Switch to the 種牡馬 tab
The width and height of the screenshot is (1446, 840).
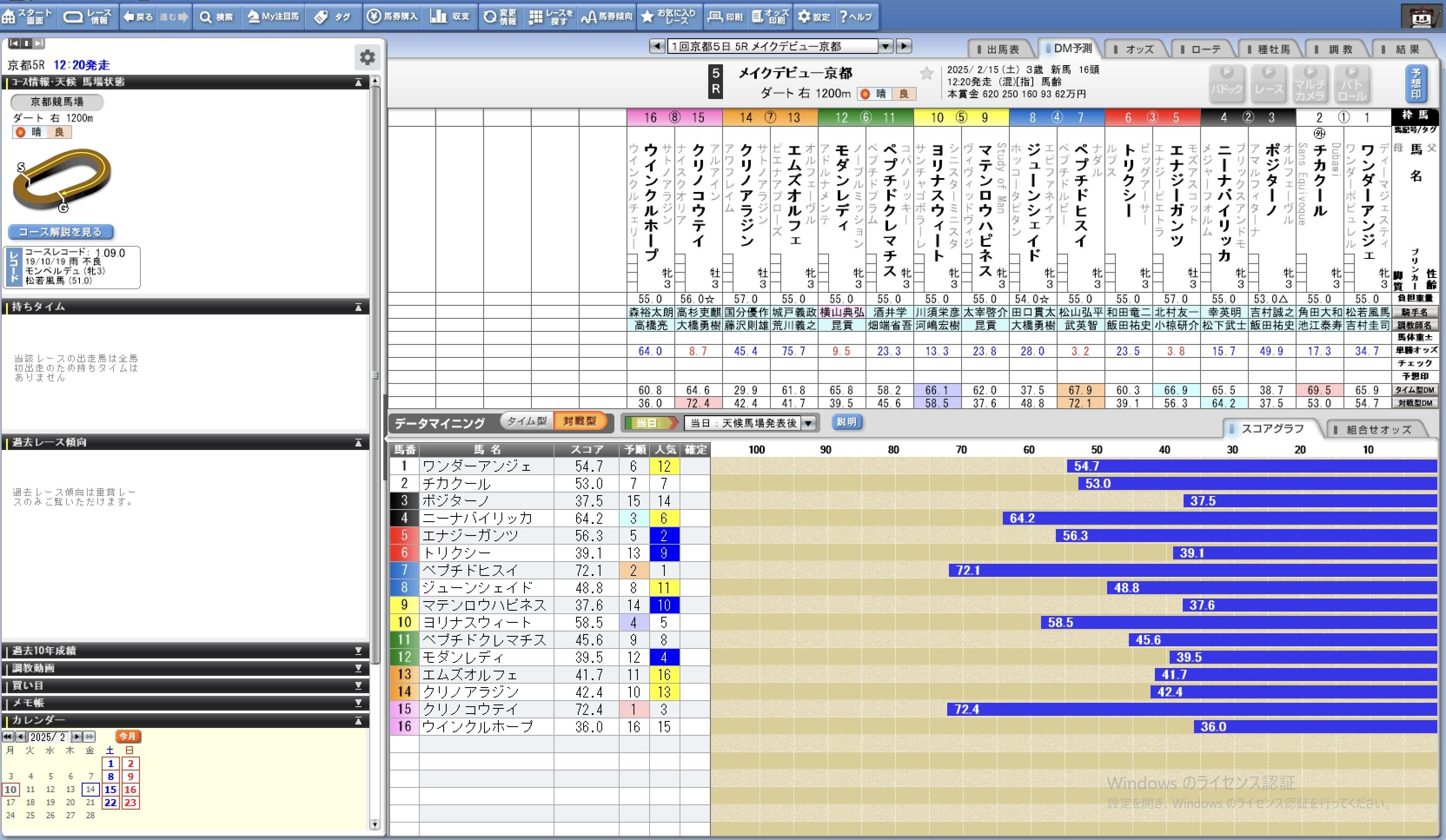coord(1273,50)
